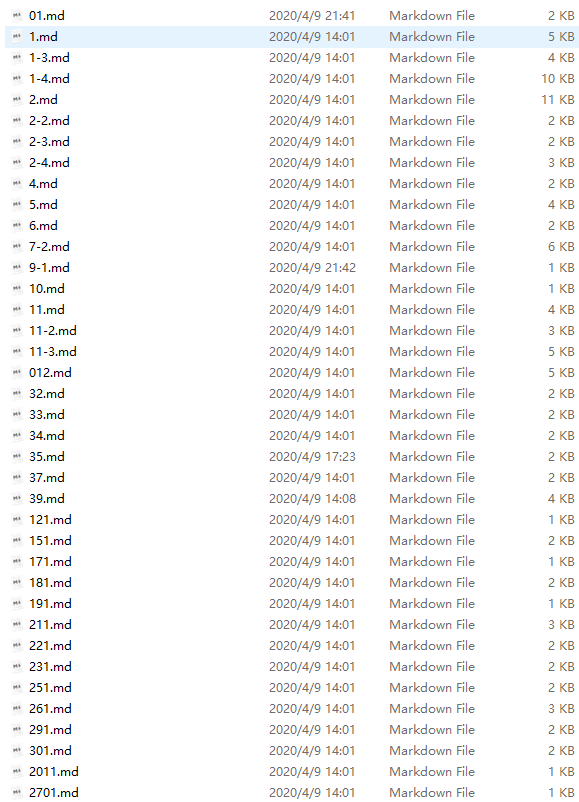This screenshot has height=802, width=579.
Task: Click the 2011.md file name
Action: click(54, 772)
